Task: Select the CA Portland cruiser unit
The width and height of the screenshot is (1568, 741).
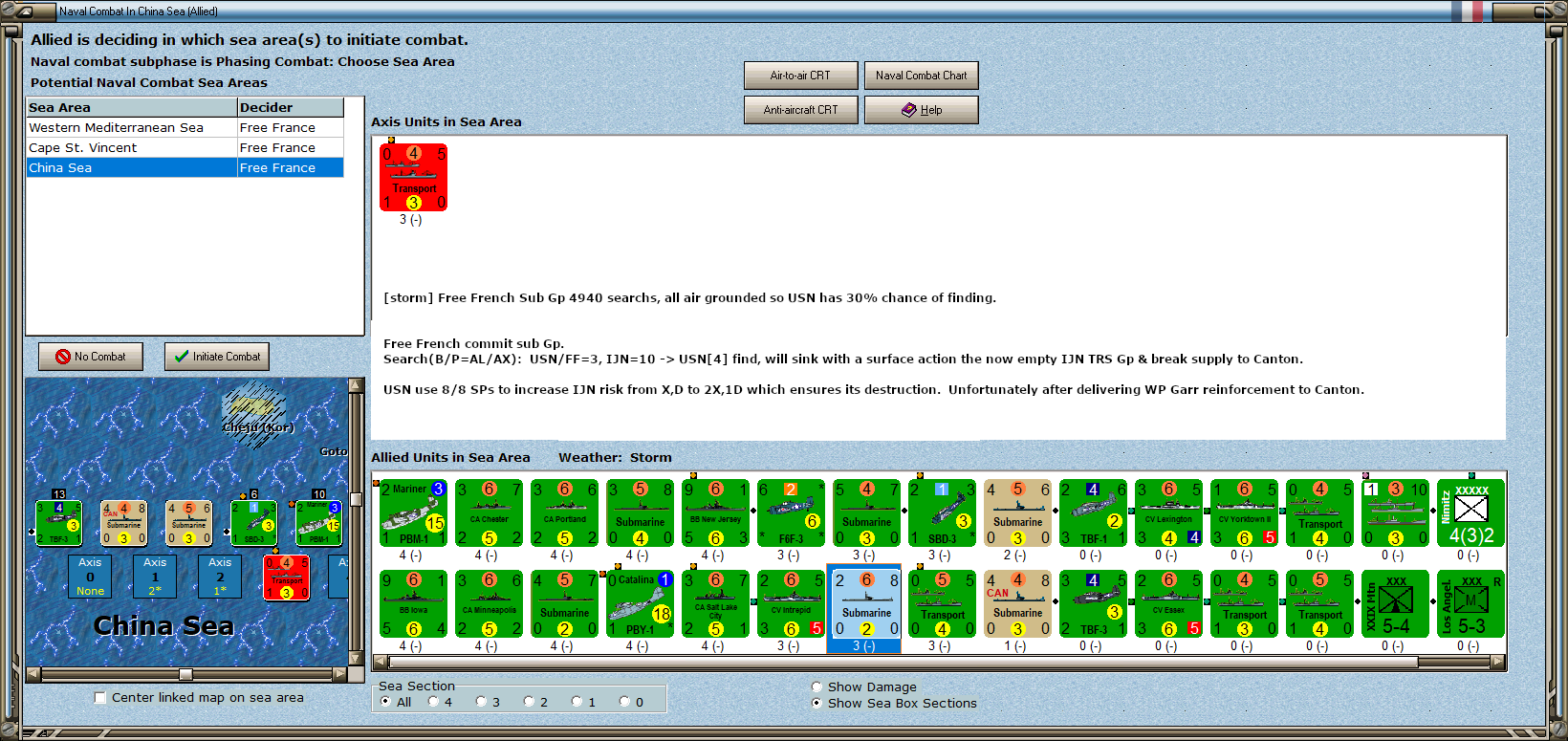Action: [x=565, y=512]
